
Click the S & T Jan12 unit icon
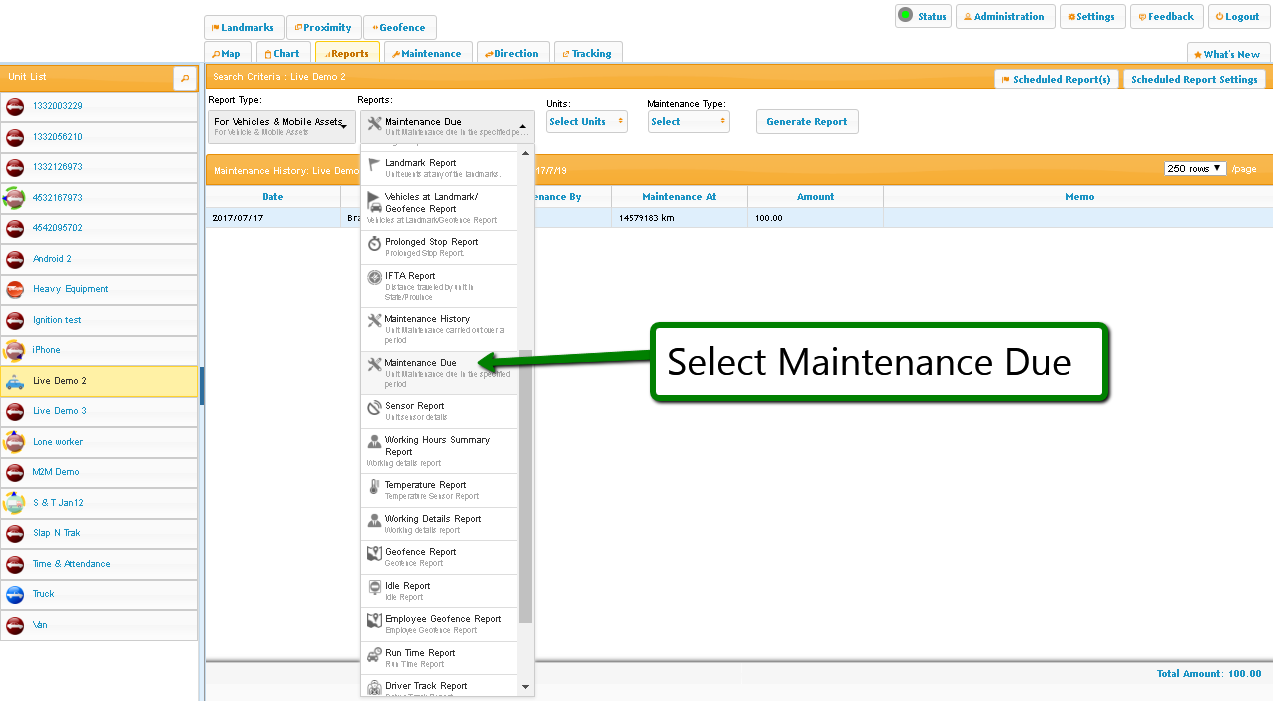(x=15, y=503)
